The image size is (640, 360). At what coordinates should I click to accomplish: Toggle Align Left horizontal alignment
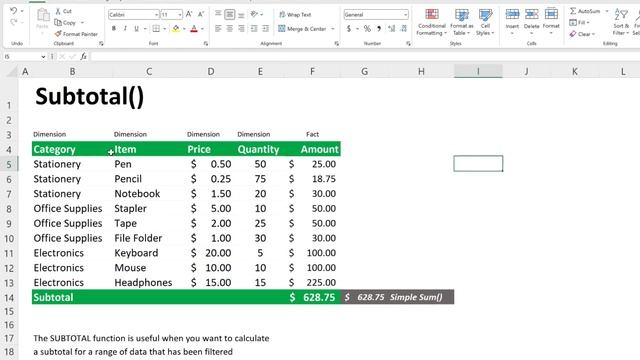pos(218,29)
